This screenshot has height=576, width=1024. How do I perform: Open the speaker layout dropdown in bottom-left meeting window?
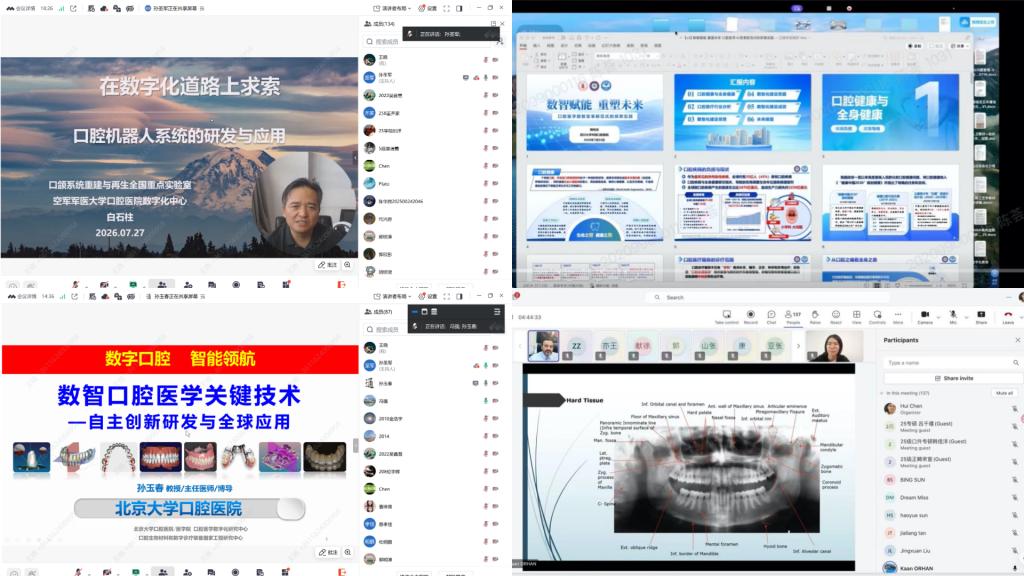[392, 296]
